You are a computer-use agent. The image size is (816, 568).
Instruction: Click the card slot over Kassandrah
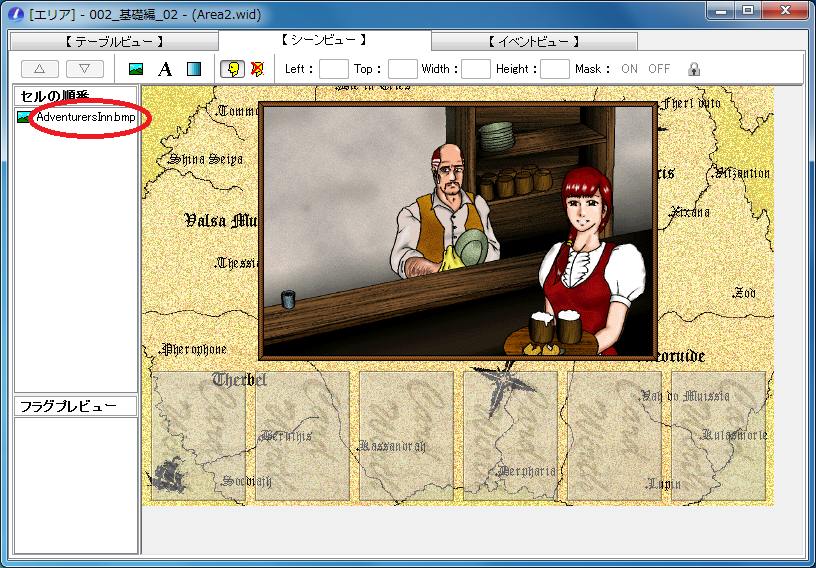click(x=406, y=436)
